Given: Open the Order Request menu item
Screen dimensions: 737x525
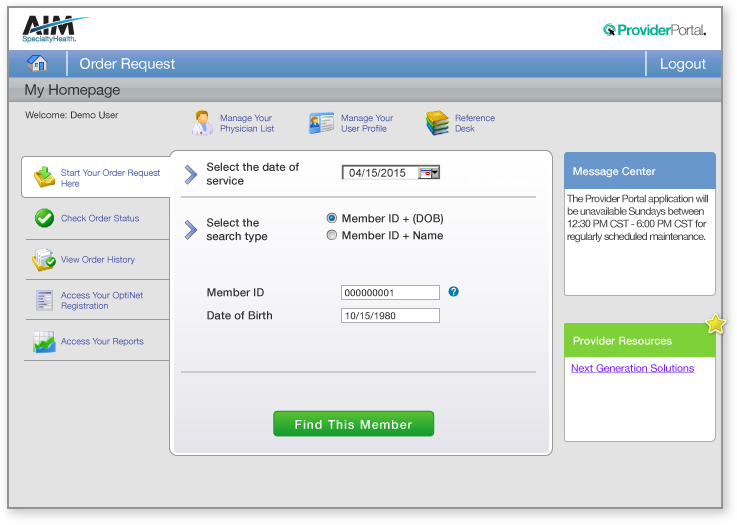Looking at the screenshot, I should 127,64.
